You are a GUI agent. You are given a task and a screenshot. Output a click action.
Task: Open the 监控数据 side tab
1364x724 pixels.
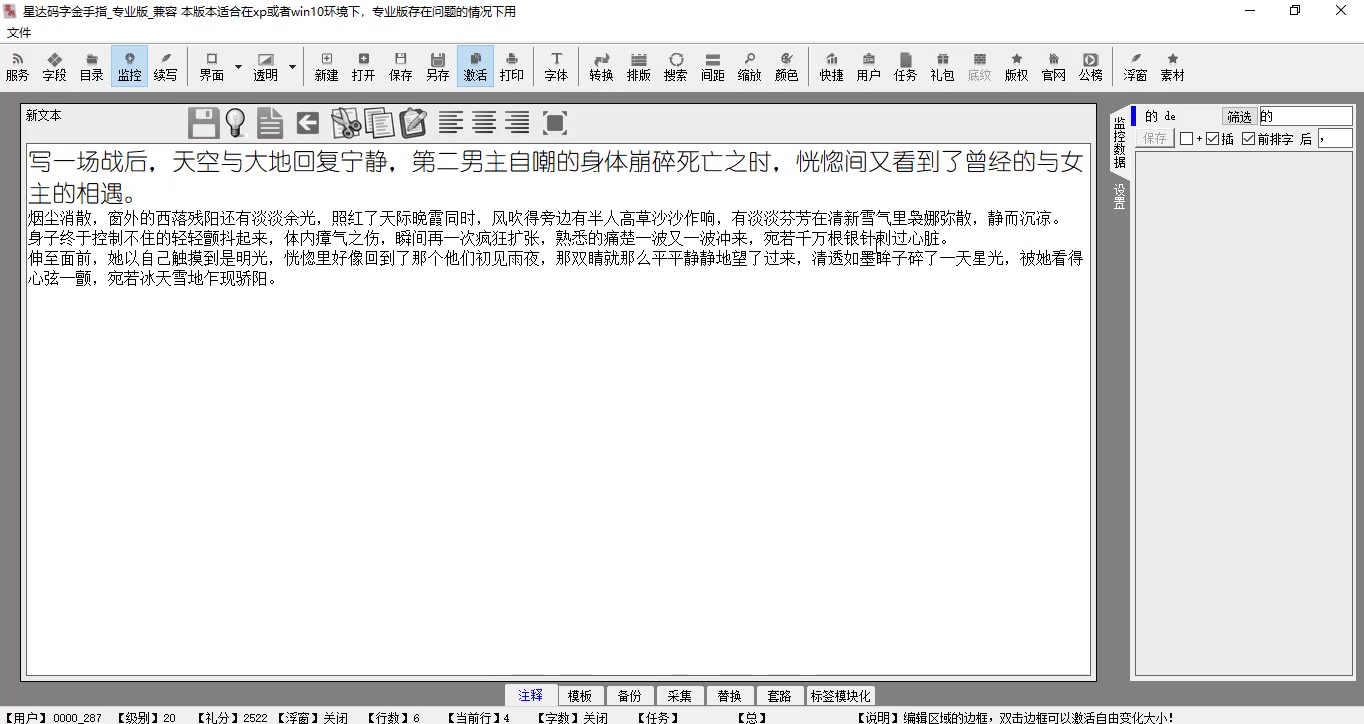(x=1119, y=142)
